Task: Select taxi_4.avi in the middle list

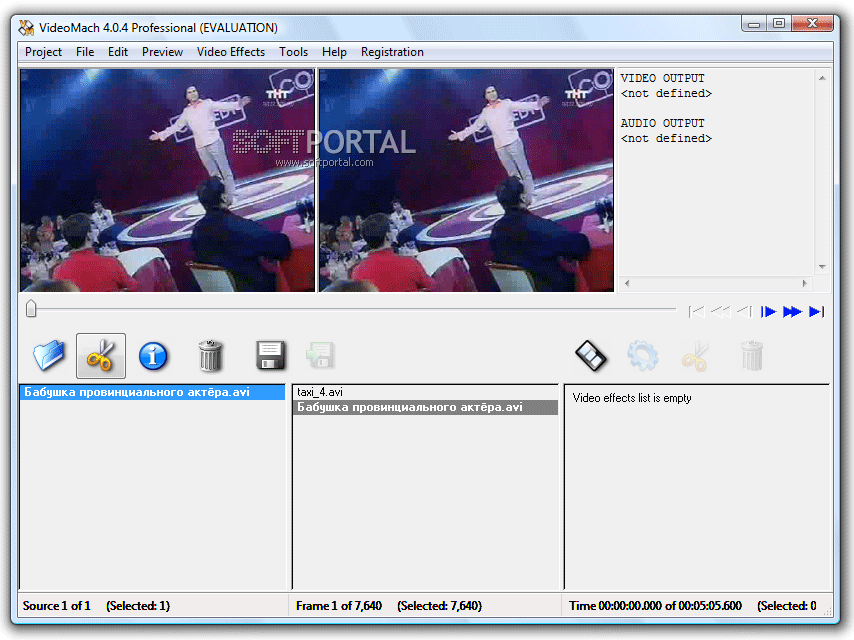Action: pyautogui.click(x=425, y=392)
